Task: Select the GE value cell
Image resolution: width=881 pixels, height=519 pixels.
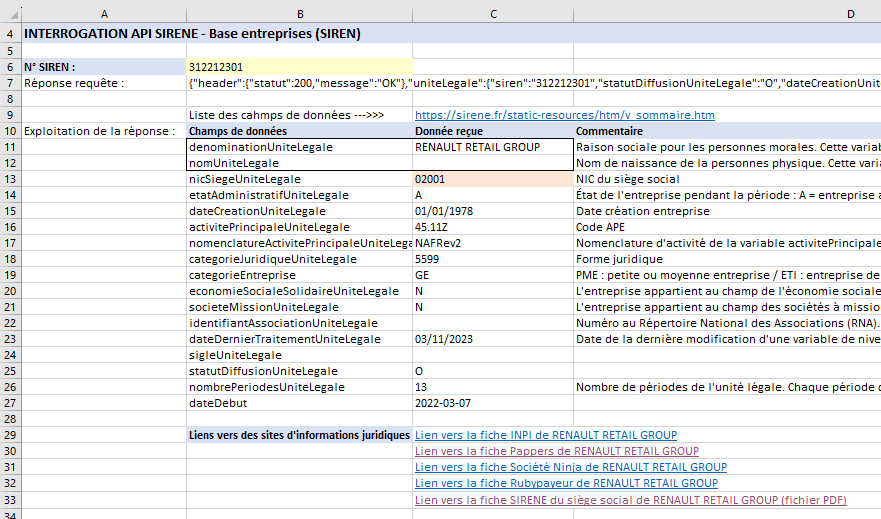Action: click(x=493, y=275)
